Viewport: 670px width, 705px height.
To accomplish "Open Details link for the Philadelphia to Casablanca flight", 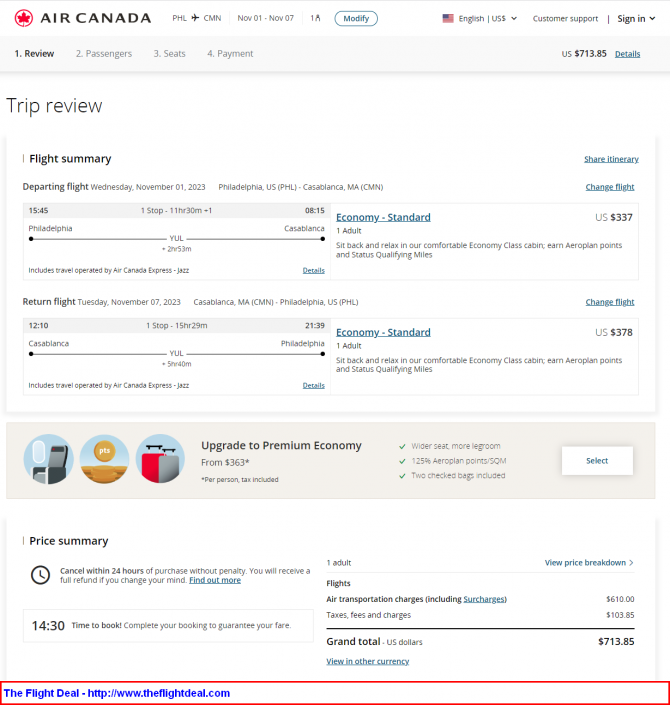I will click(313, 270).
